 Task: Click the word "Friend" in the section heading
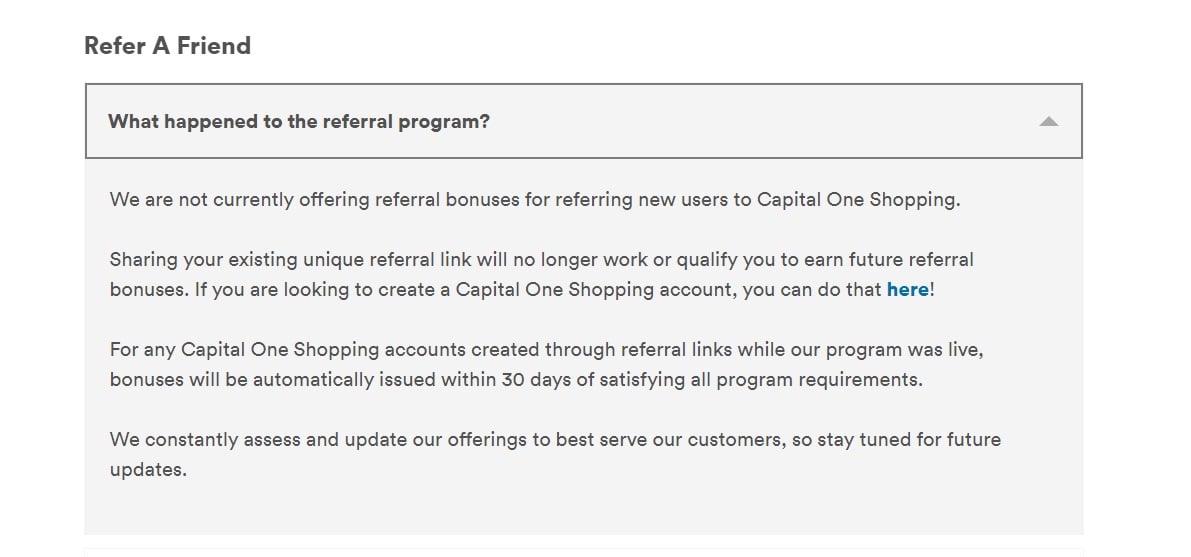(213, 46)
